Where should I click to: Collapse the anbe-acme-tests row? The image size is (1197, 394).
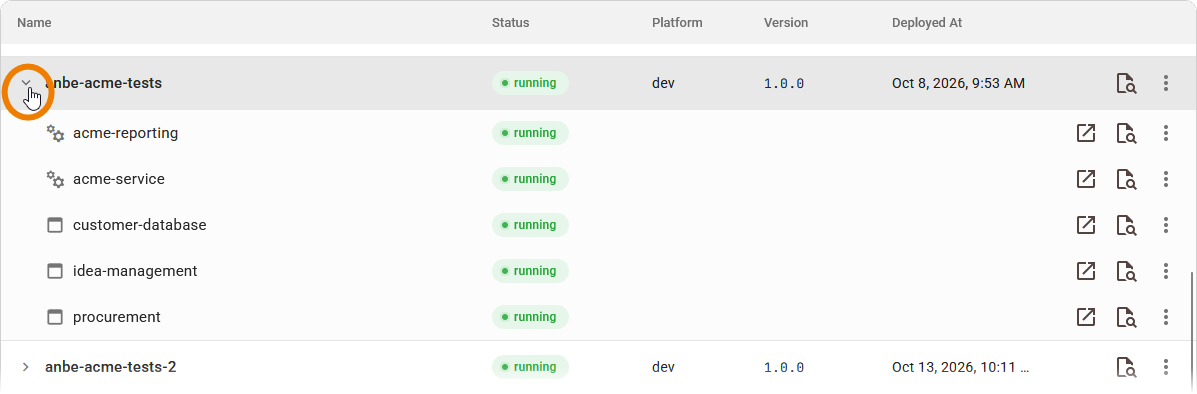point(25,82)
